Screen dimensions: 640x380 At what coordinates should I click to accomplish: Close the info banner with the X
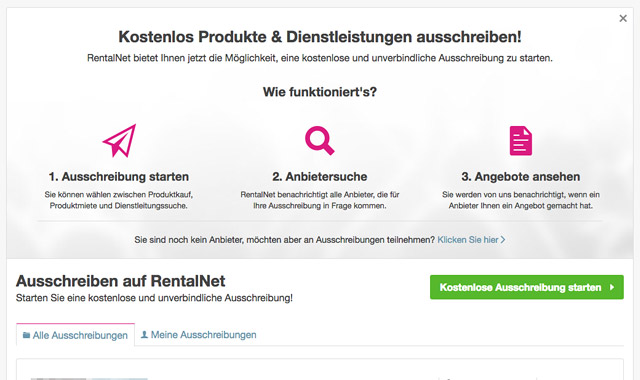pyautogui.click(x=623, y=18)
